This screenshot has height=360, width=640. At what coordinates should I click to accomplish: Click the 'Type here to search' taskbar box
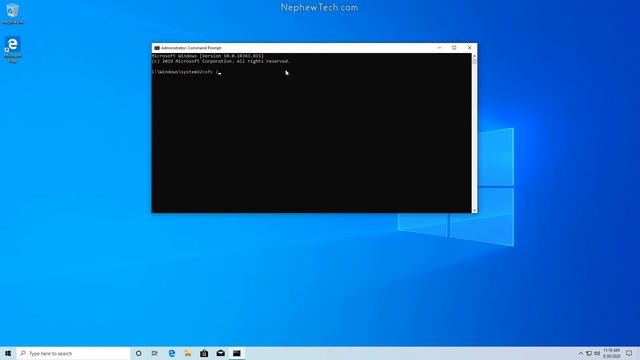(x=73, y=353)
